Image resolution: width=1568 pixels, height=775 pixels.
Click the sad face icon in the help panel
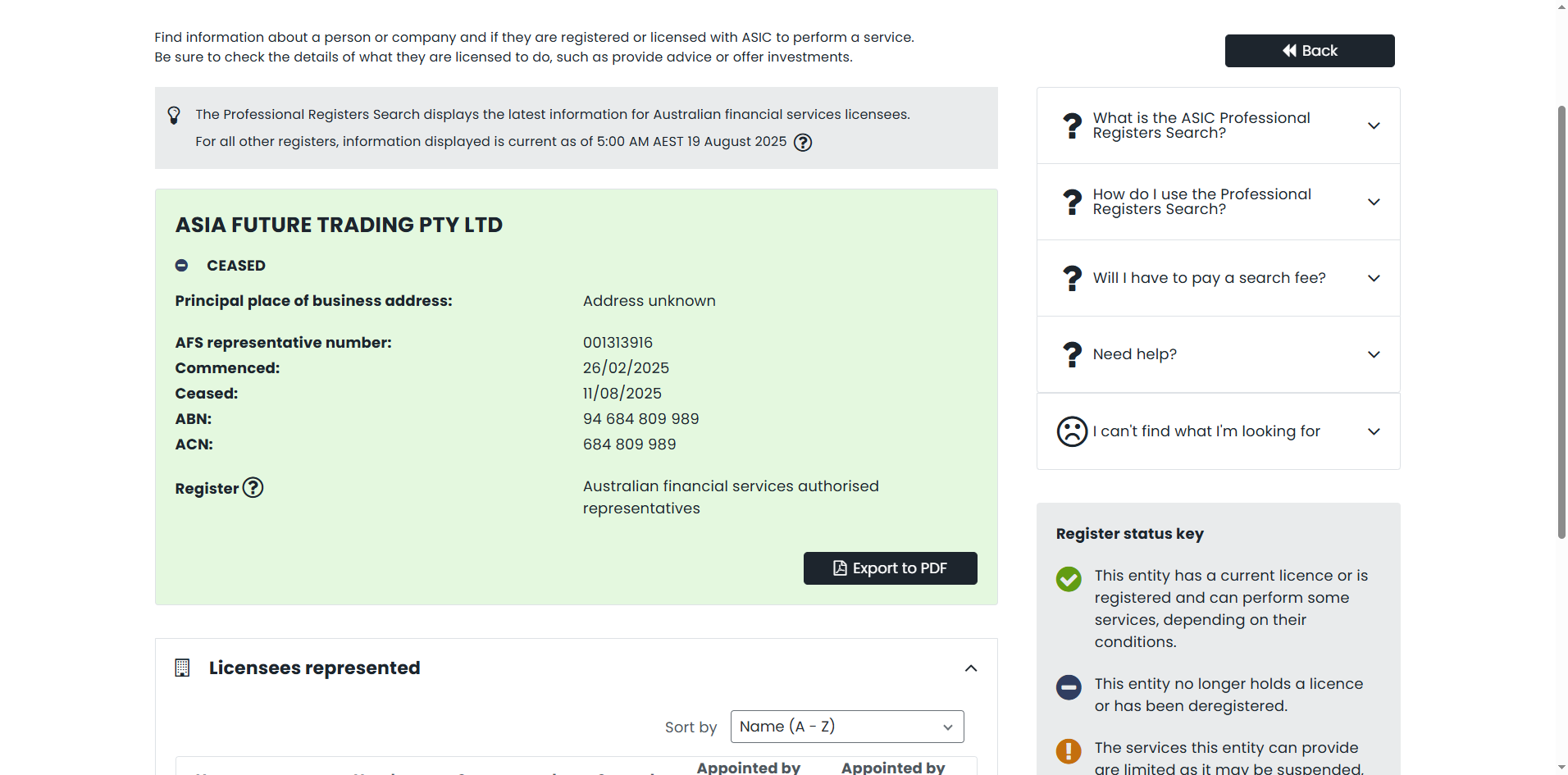tap(1072, 431)
